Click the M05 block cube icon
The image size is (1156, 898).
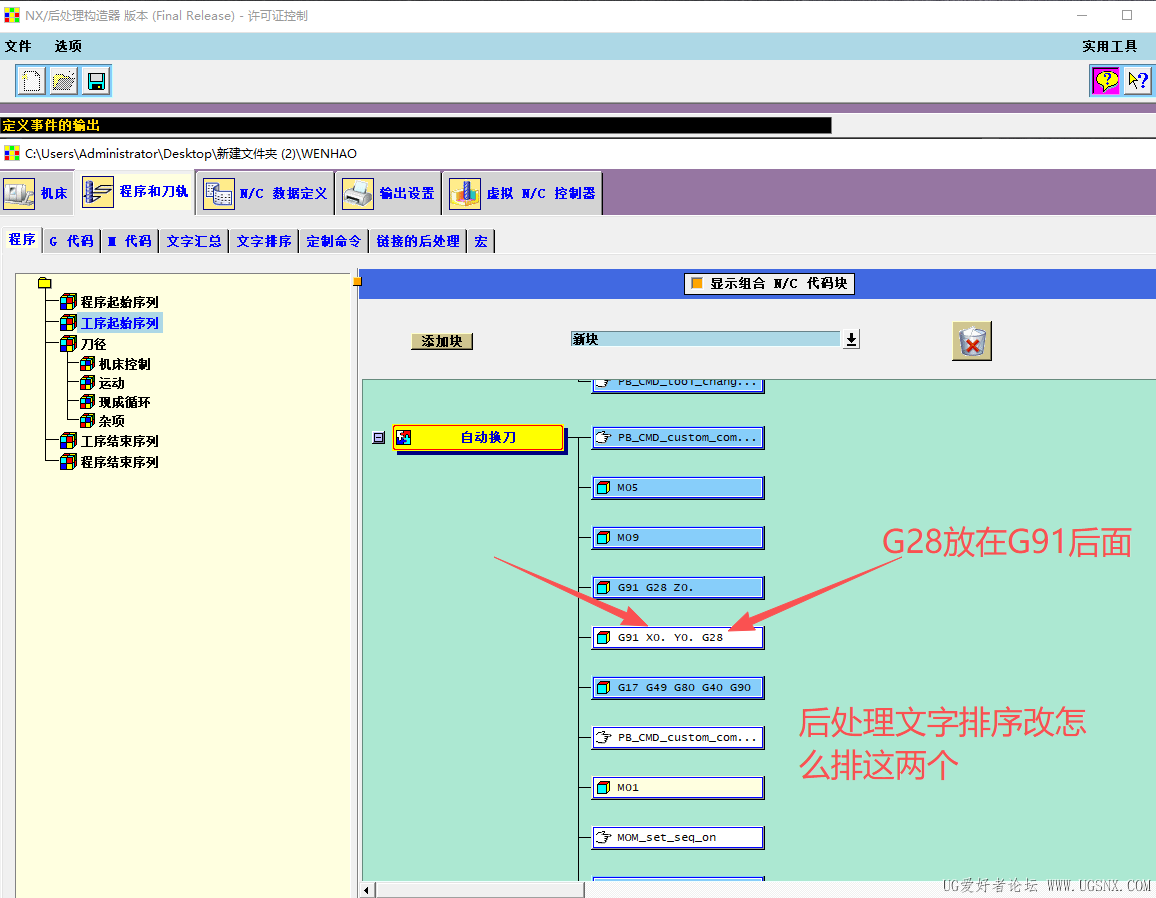pos(603,488)
